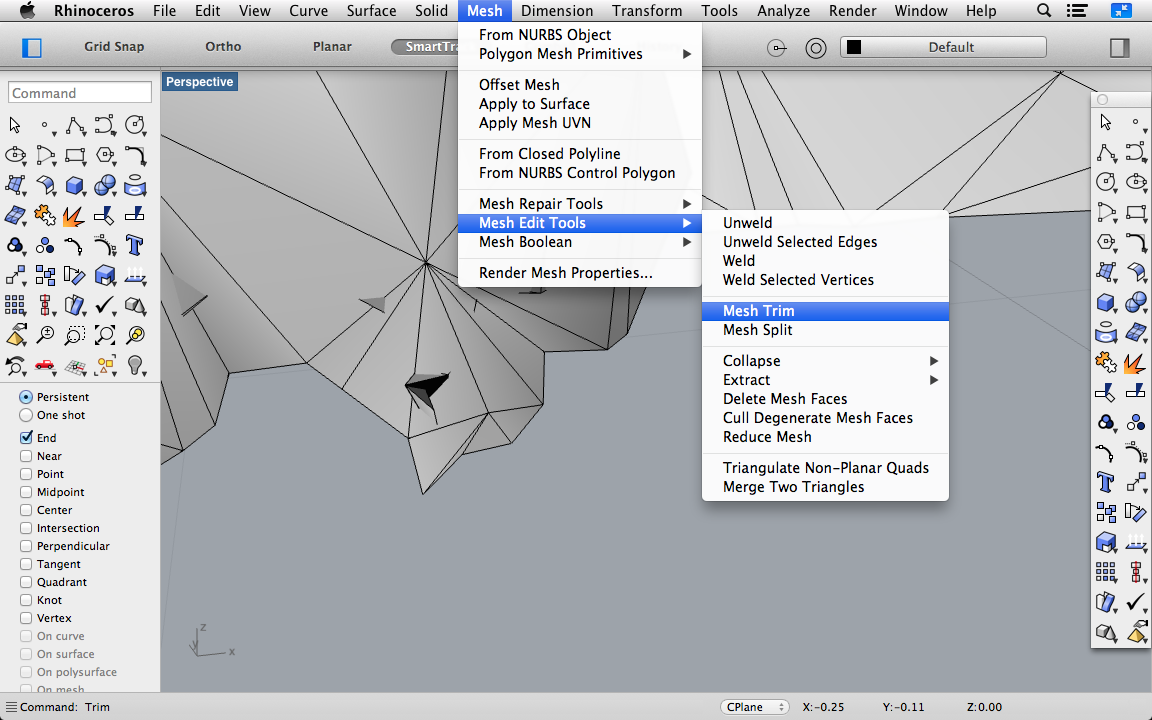1152x720 pixels.
Task: Click the Box tool icon
Action: tap(76, 185)
